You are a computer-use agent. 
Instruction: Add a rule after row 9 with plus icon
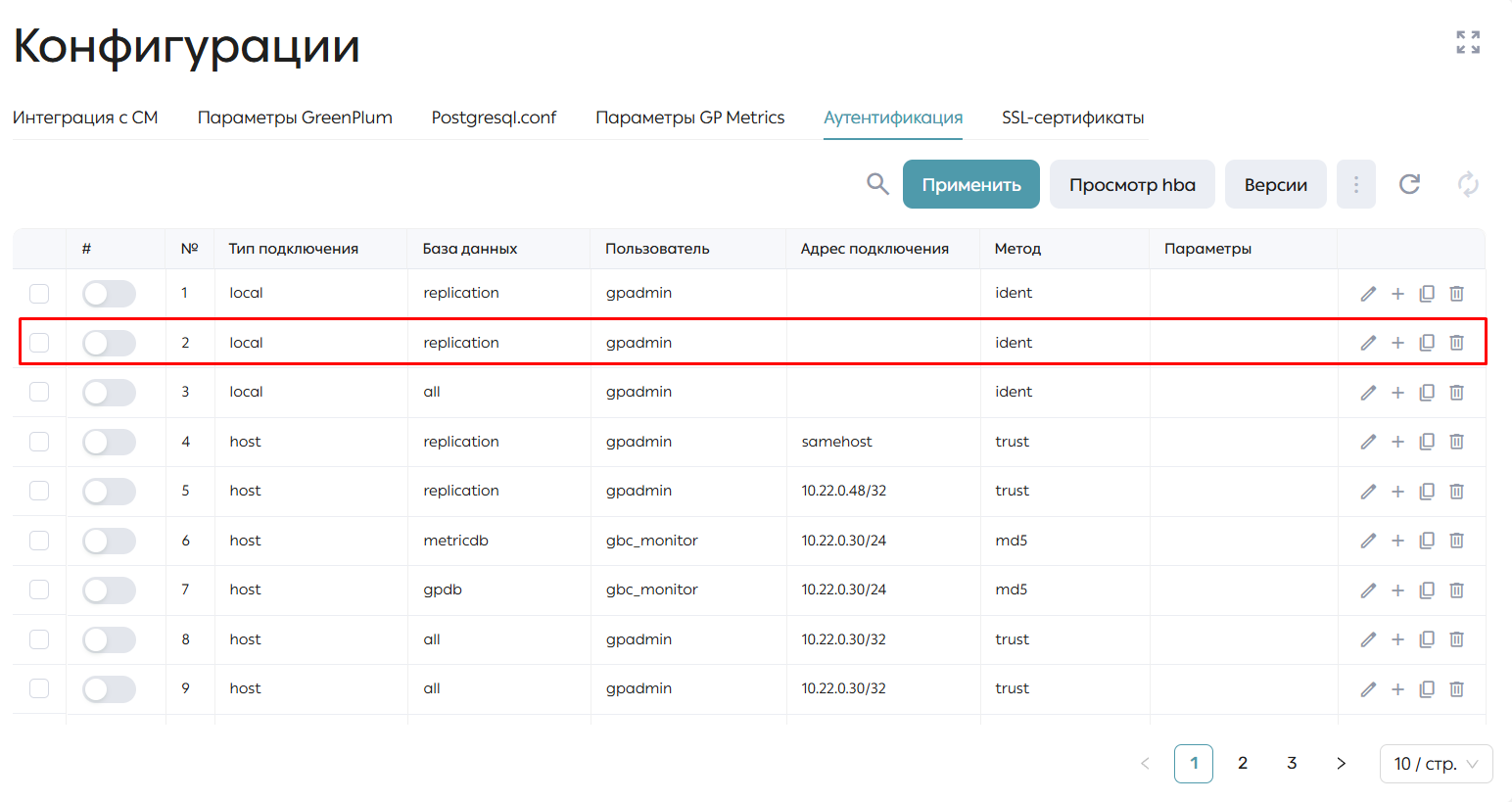coord(1397,689)
